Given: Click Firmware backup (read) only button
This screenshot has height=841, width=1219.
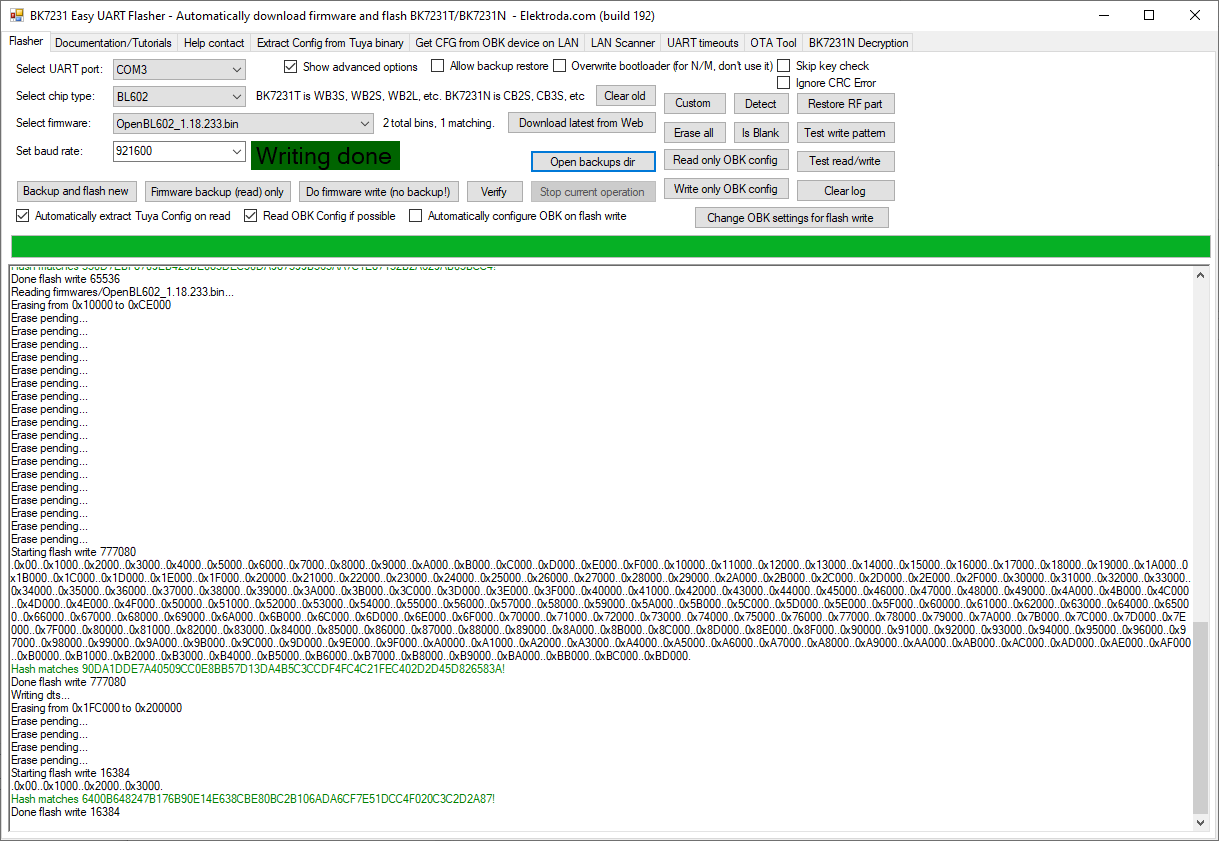Looking at the screenshot, I should 217,191.
